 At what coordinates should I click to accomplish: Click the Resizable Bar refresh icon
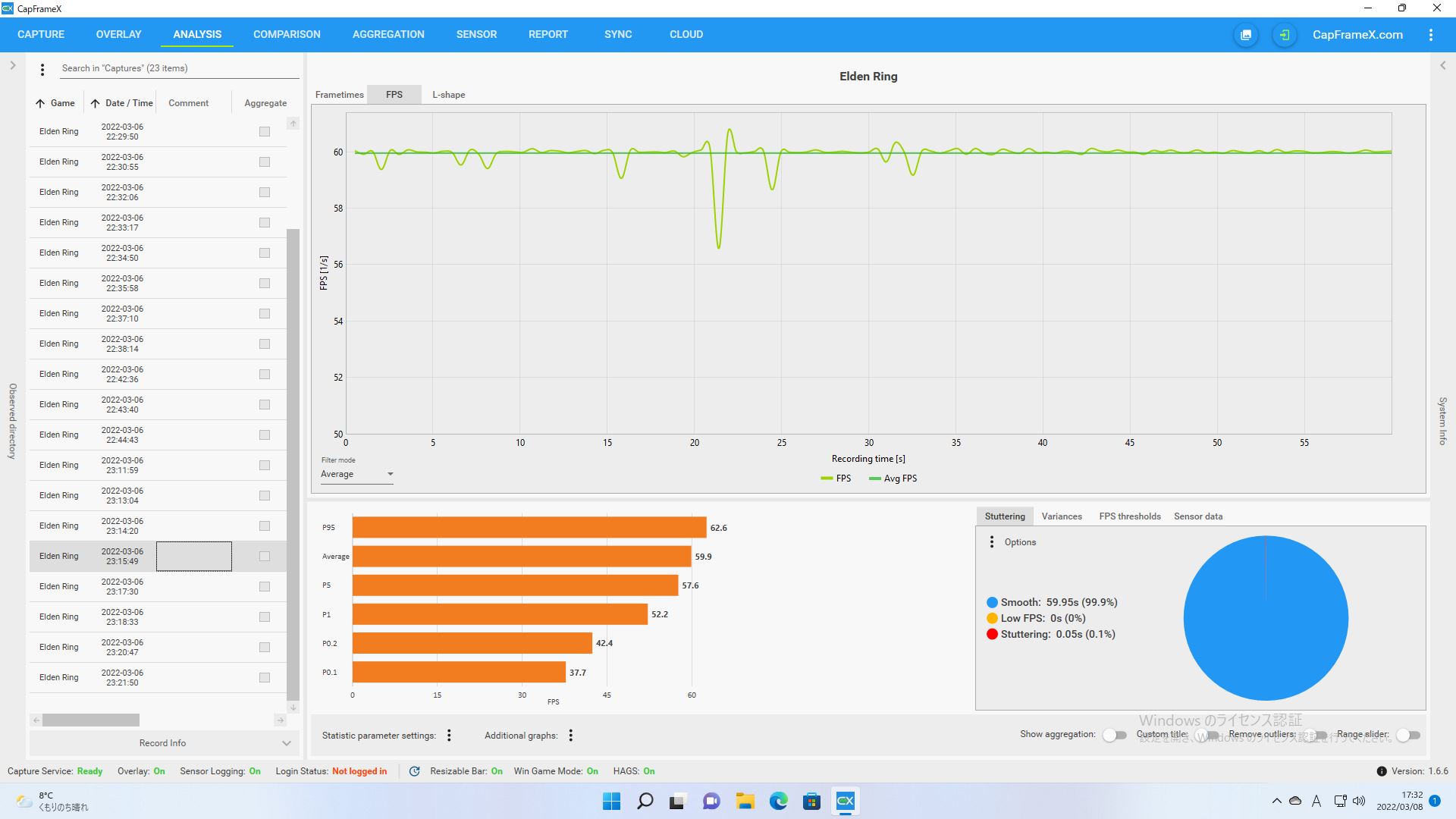click(x=414, y=771)
